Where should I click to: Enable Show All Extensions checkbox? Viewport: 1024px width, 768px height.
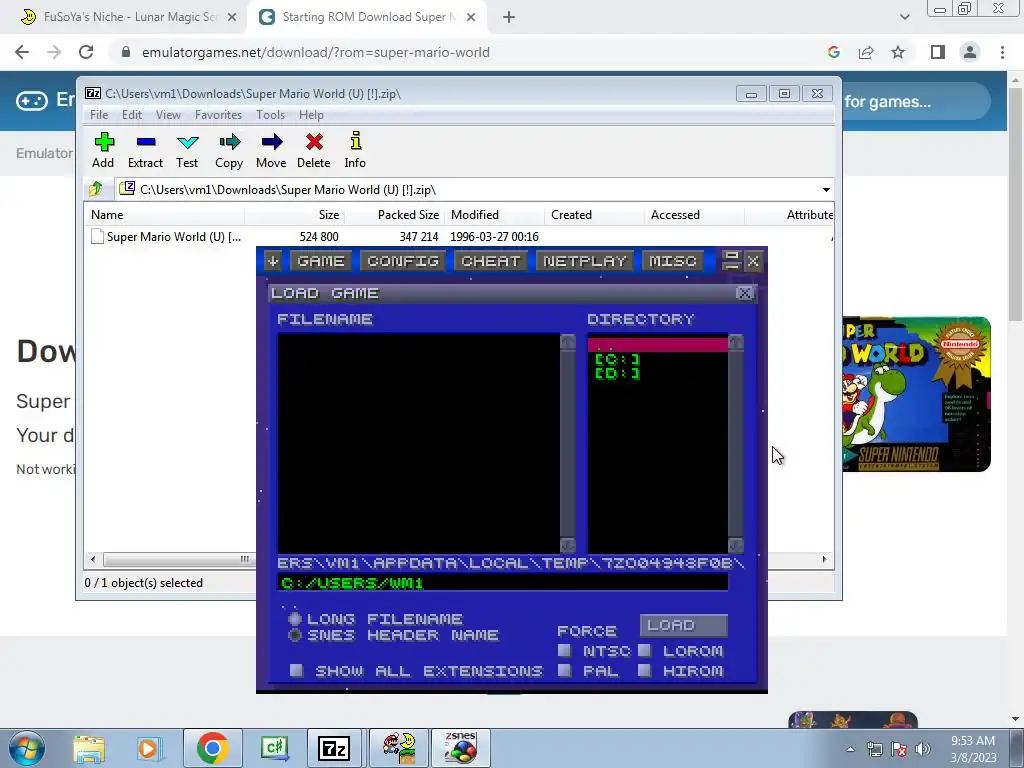click(x=296, y=670)
